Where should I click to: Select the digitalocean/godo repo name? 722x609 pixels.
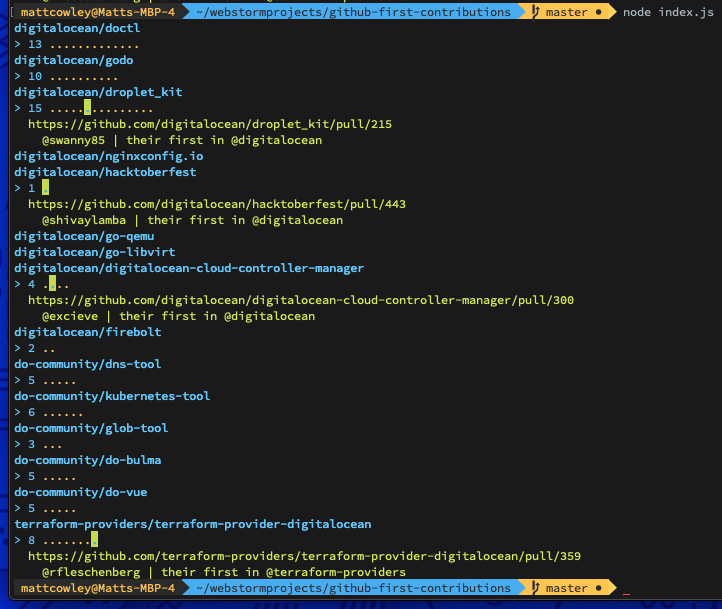74,60
